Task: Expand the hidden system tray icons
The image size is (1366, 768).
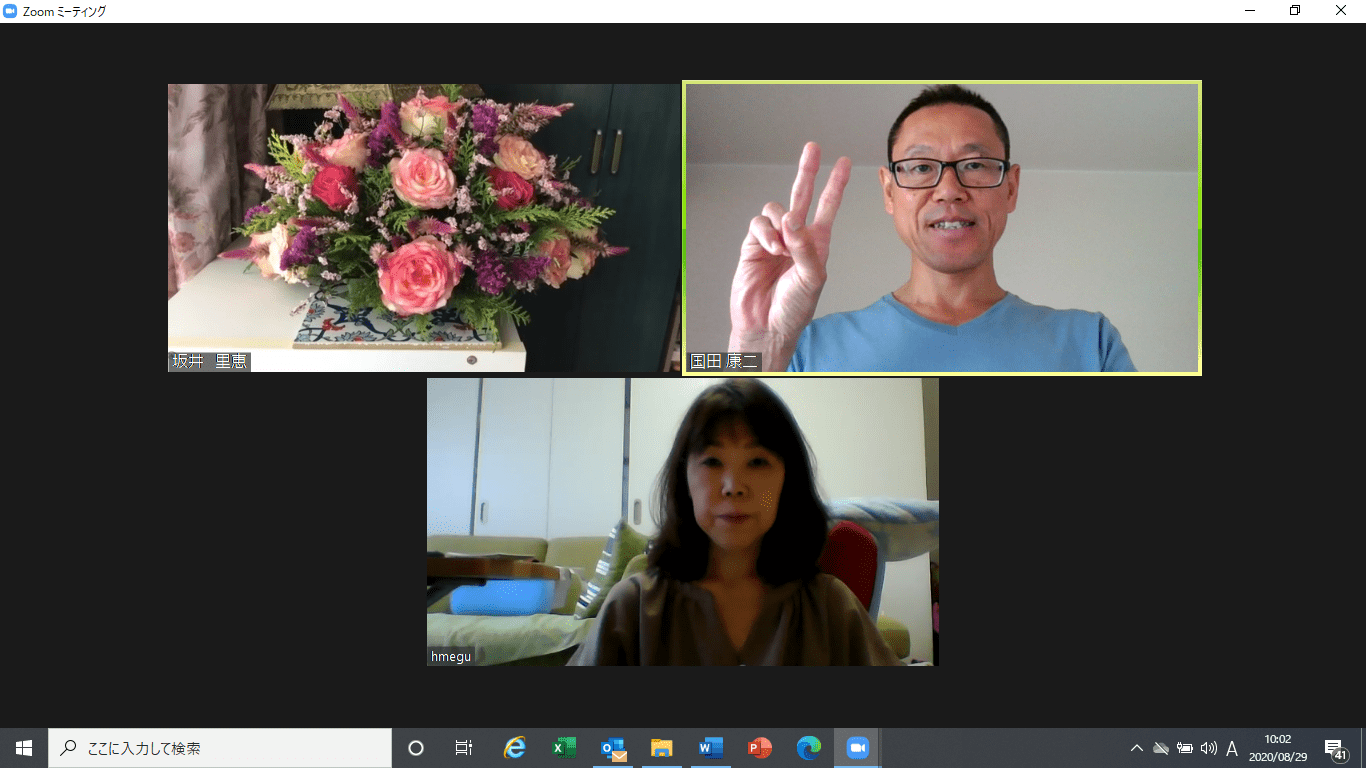Action: (x=1137, y=748)
